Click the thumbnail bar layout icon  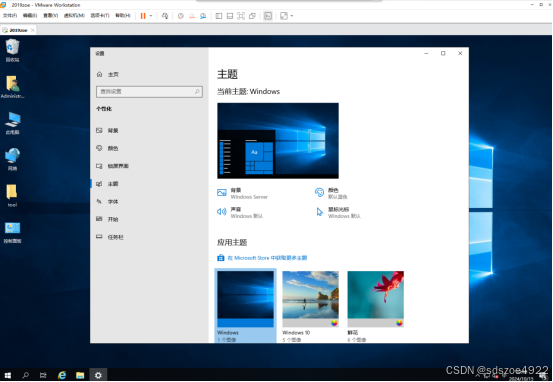230,16
